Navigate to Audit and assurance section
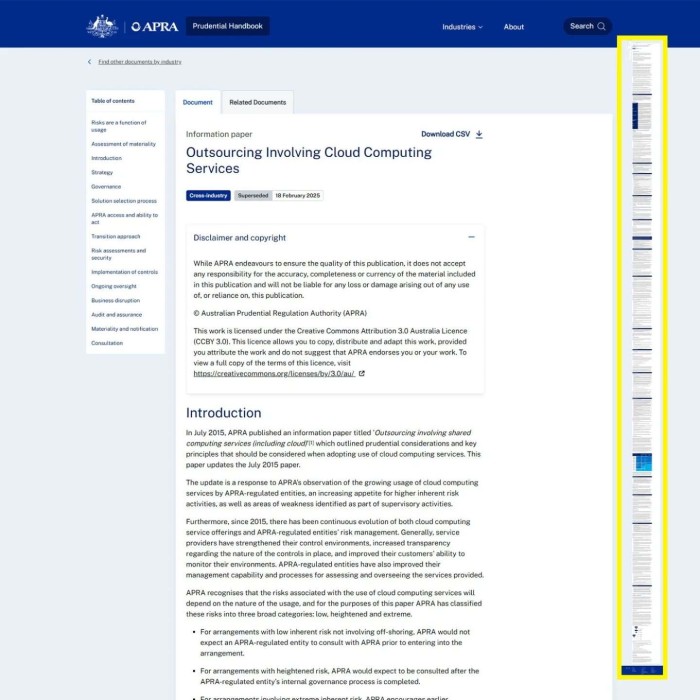700x700 pixels. (117, 315)
